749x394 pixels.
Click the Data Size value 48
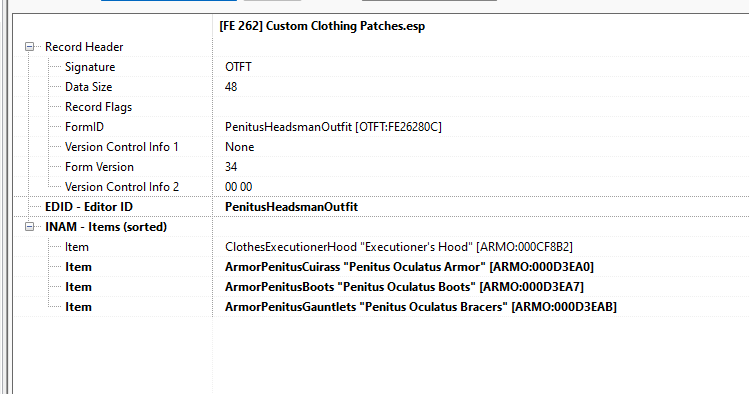[231, 87]
